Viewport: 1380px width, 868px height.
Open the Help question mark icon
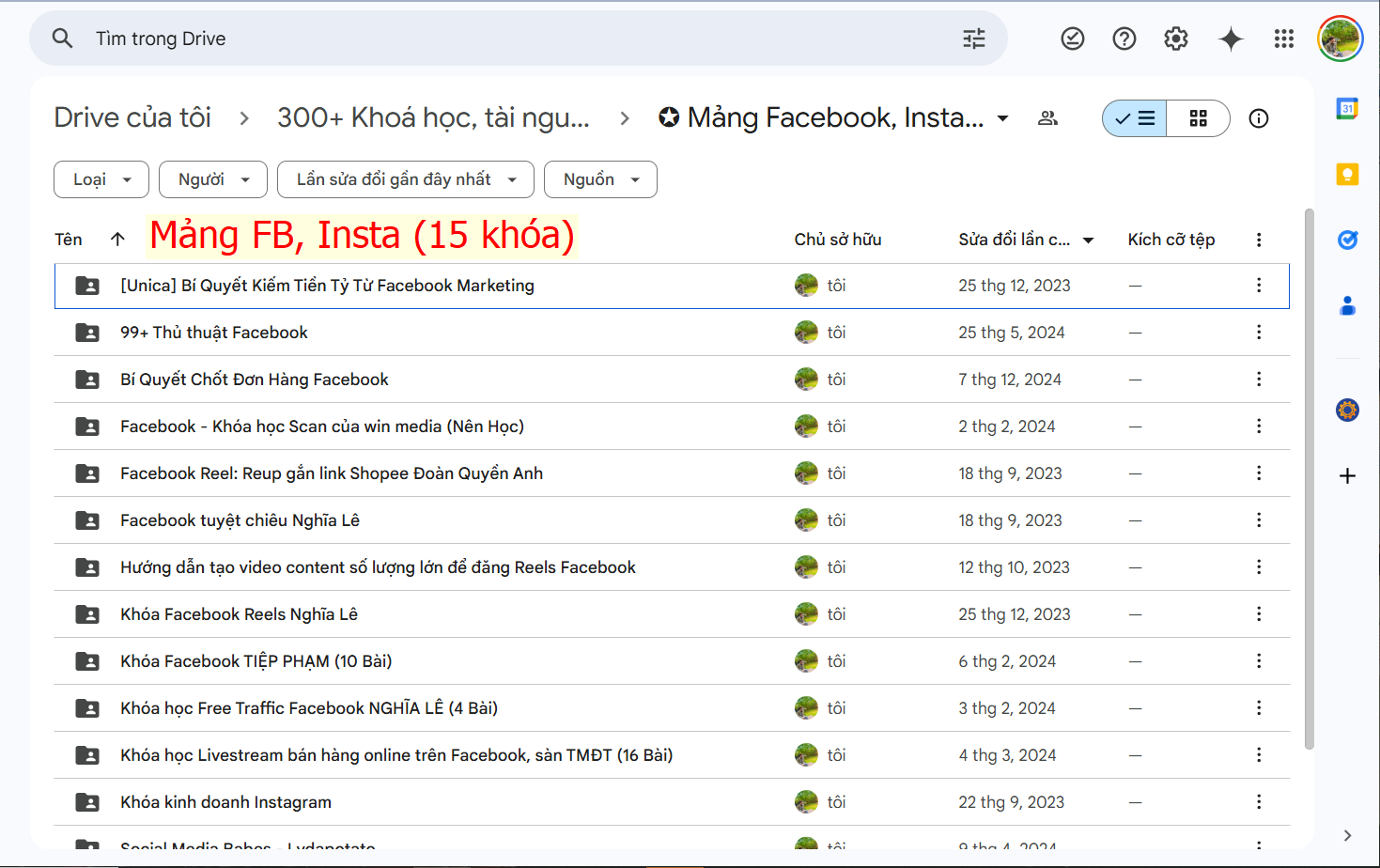(1124, 39)
